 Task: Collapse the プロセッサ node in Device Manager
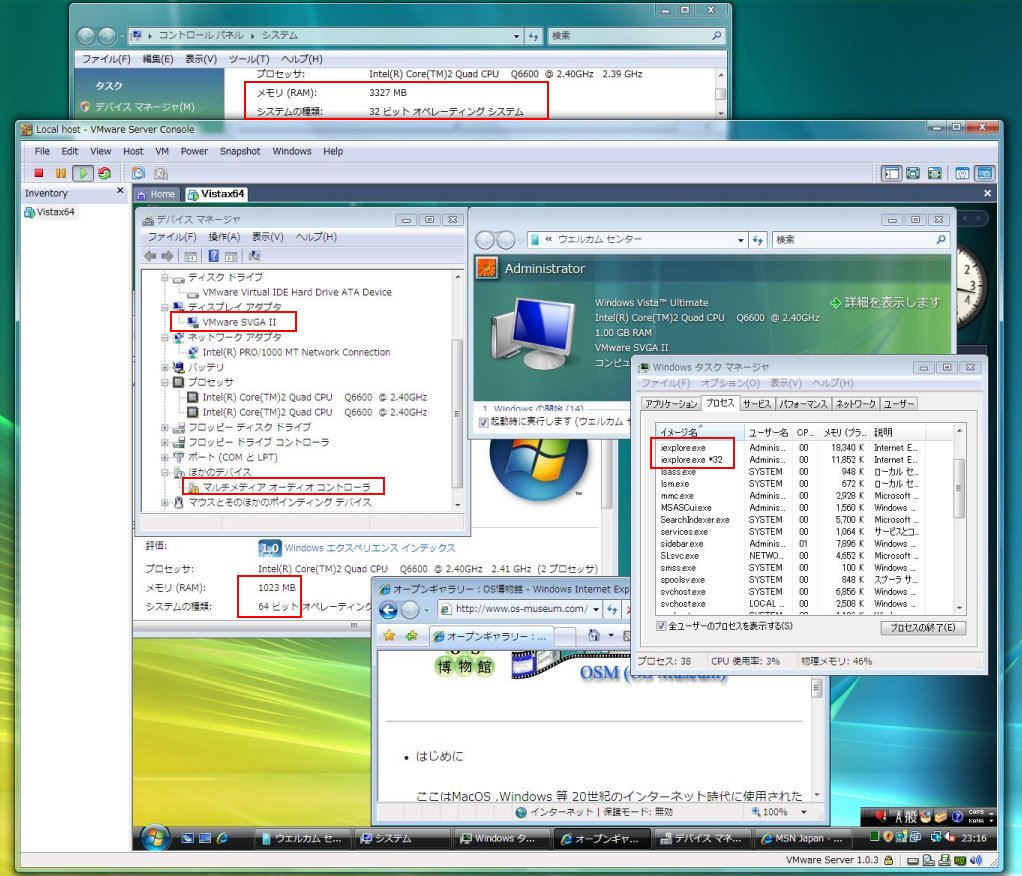(165, 383)
